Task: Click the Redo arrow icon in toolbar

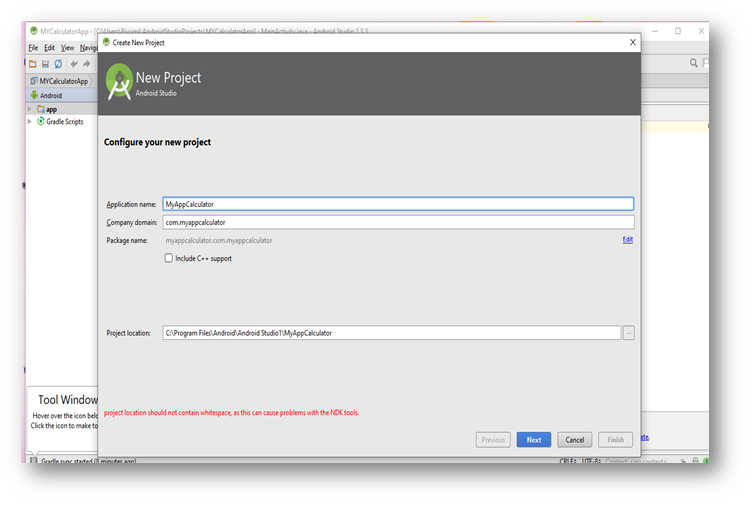Action: tap(87, 64)
